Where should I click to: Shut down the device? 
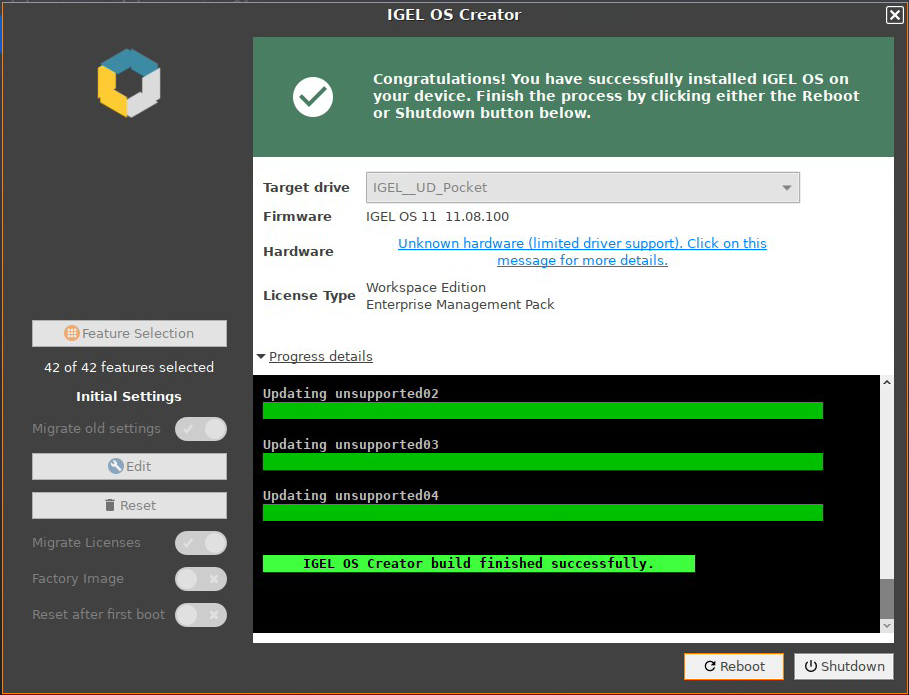pos(844,666)
